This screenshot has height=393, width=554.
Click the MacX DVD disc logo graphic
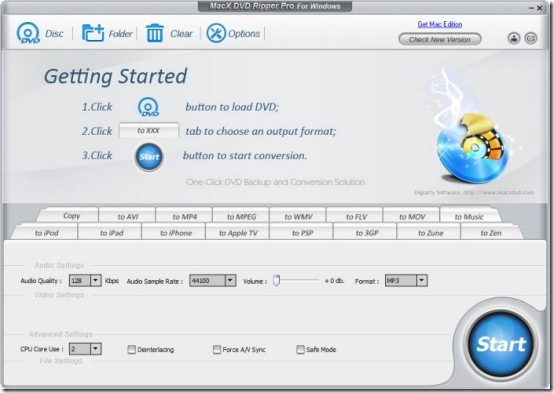473,148
